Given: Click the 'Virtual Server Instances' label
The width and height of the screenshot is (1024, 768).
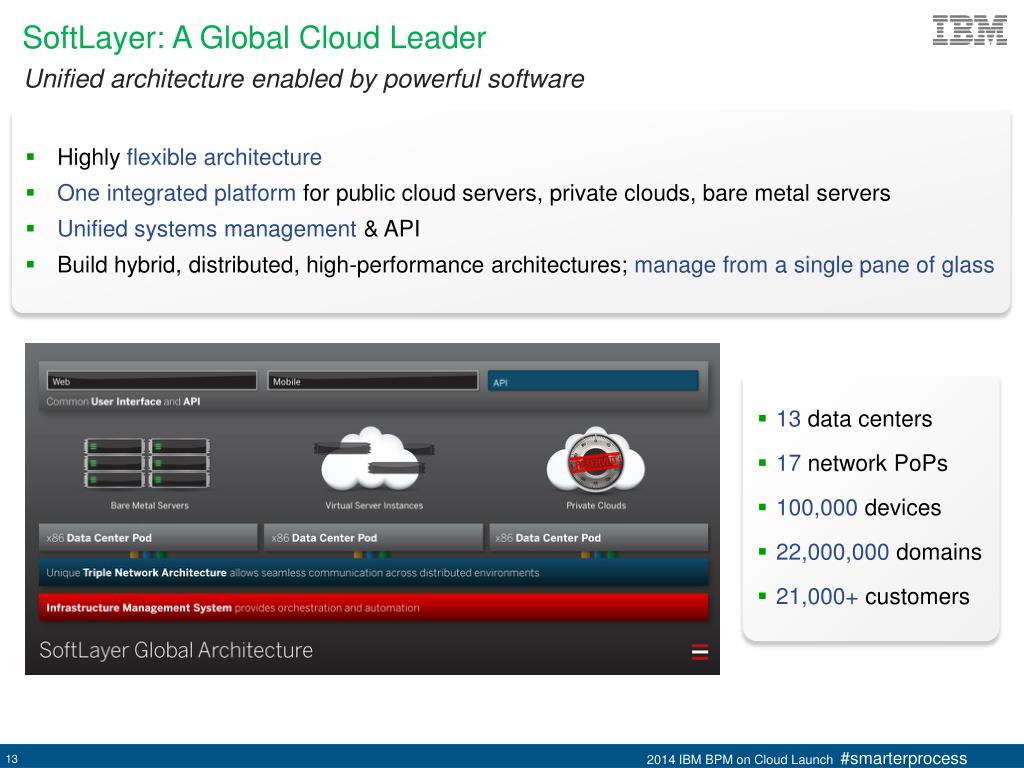Looking at the screenshot, I should coord(374,505).
